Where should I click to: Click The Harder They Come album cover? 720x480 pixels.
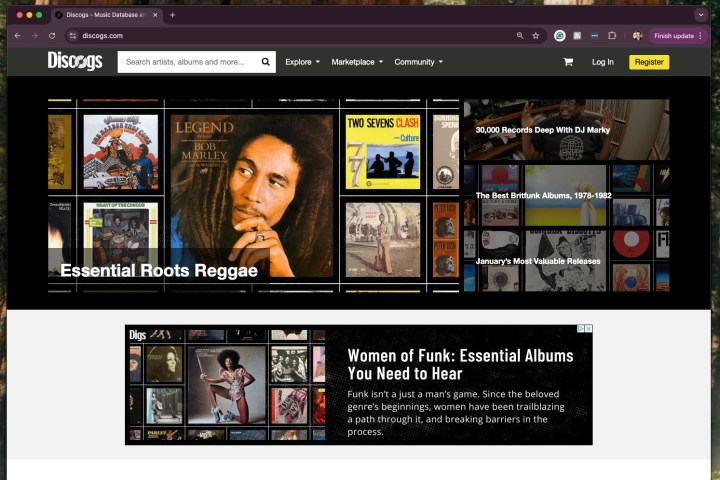pos(121,152)
